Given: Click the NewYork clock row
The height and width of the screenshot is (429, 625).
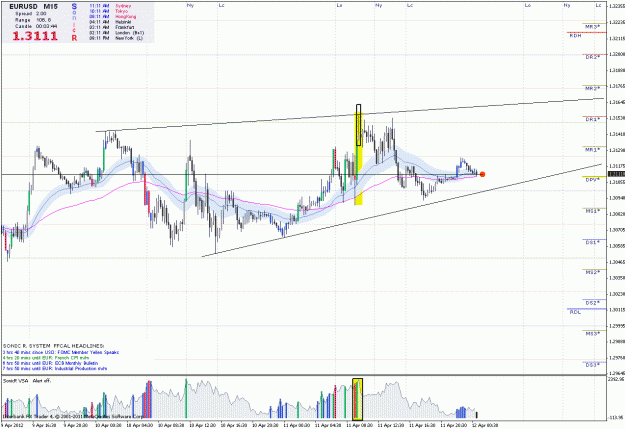Looking at the screenshot, I should coord(116,38).
